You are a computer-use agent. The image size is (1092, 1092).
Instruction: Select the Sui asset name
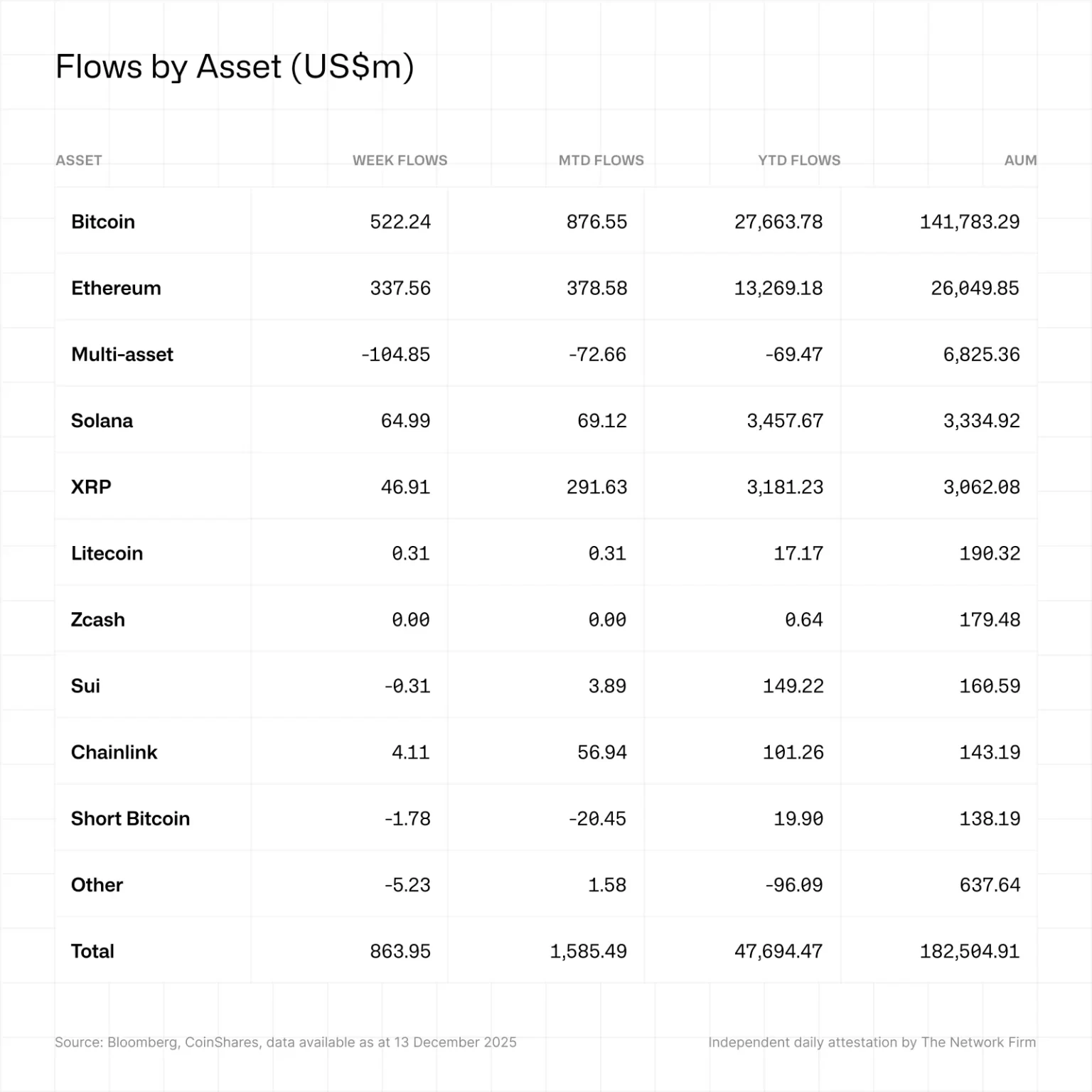(x=85, y=686)
